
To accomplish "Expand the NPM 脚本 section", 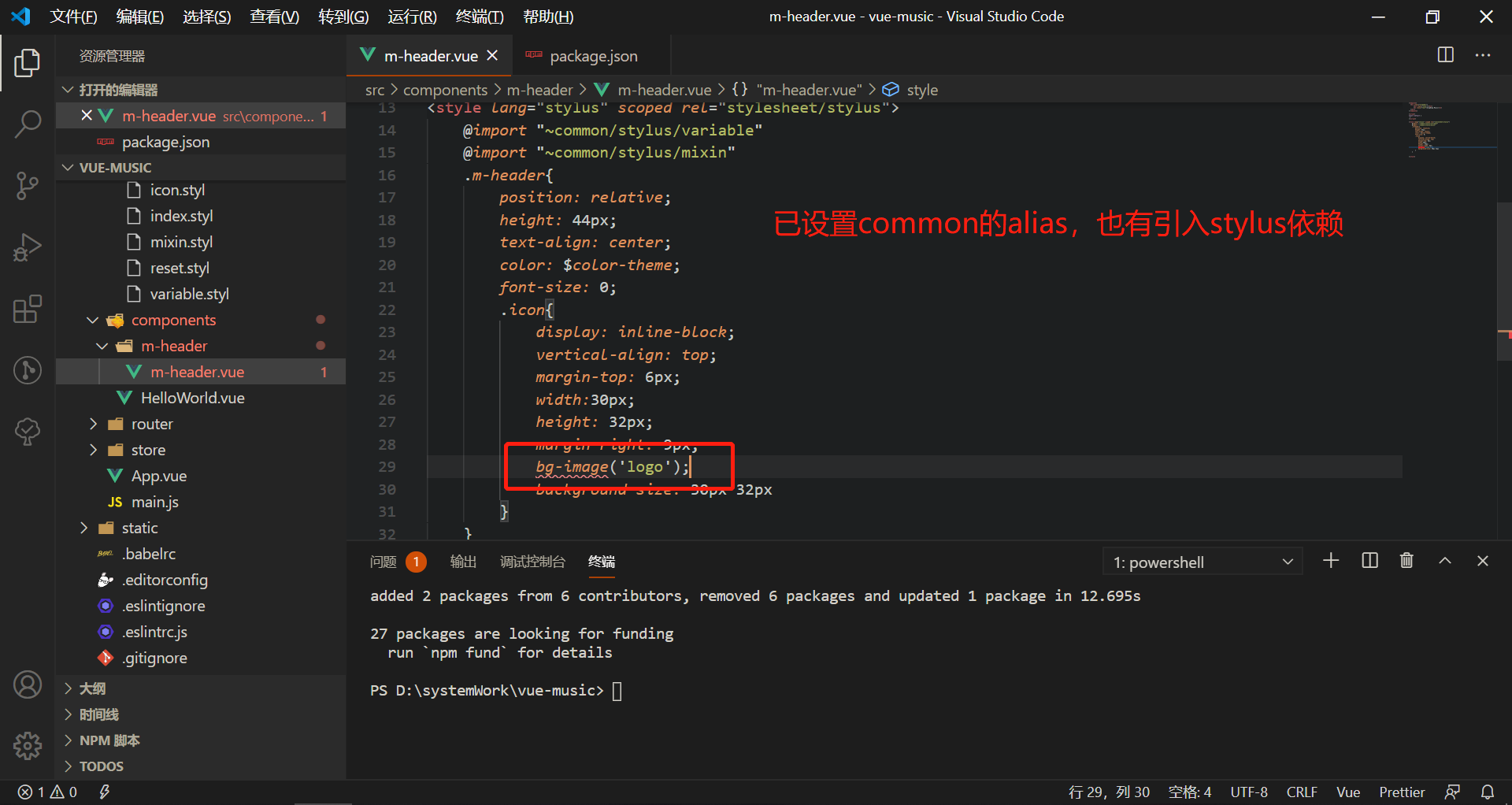I will [x=68, y=740].
